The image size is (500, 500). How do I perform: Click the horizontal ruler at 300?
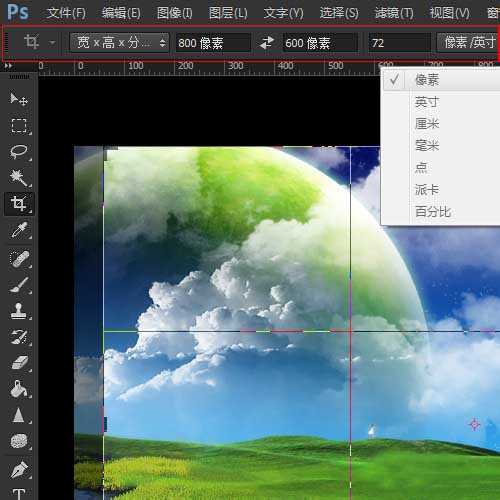(236, 66)
